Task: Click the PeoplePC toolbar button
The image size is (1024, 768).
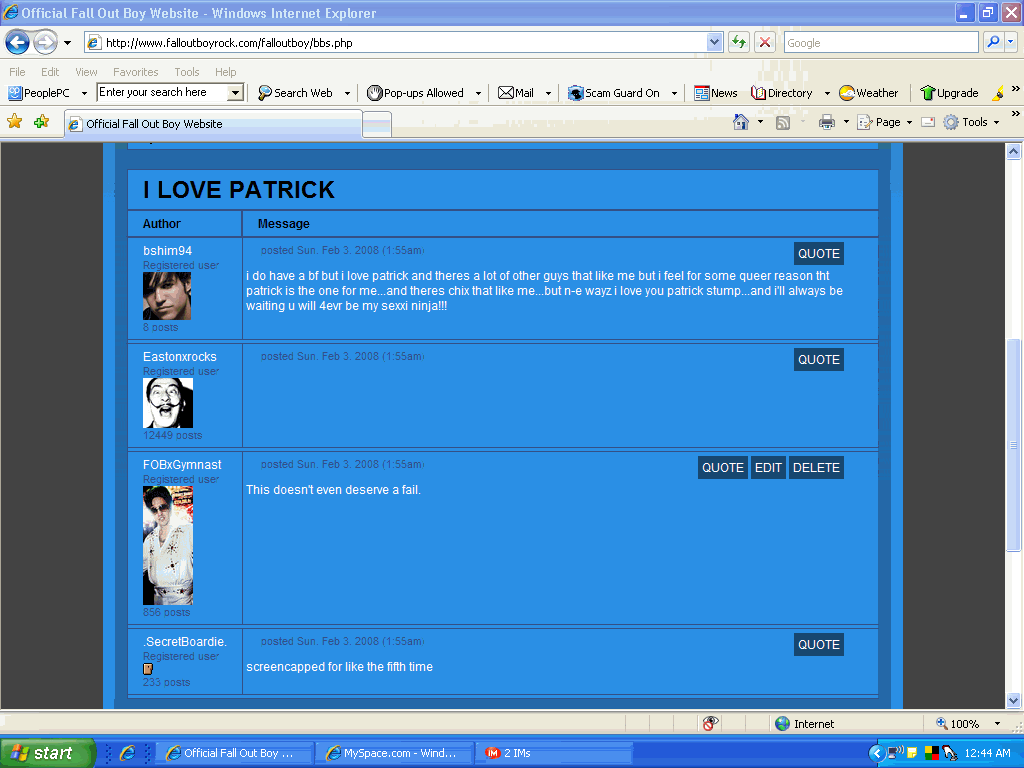Action: point(39,93)
